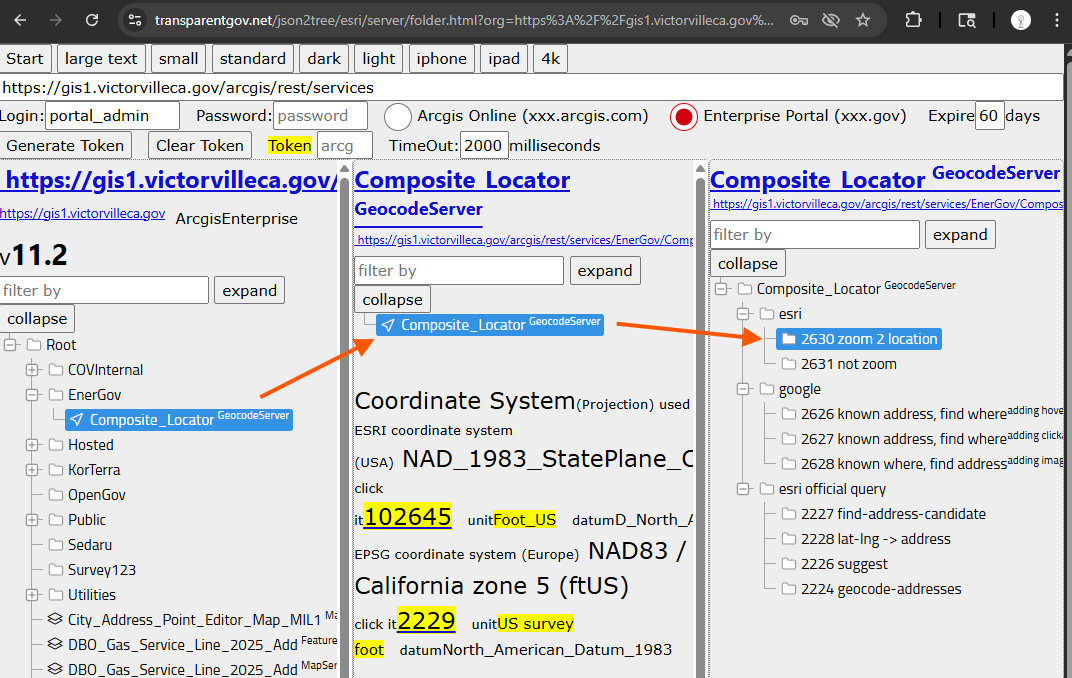This screenshot has height=678, width=1072.
Task: Open 2227 find-address-candidate tree item
Action: (893, 514)
